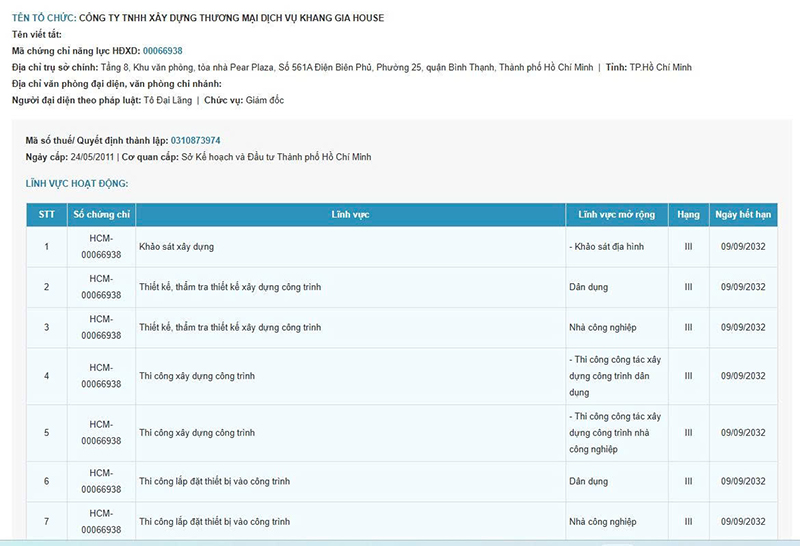Select certificate number HCM-00066938 in row 7
The width and height of the screenshot is (800, 546).
click(101, 522)
